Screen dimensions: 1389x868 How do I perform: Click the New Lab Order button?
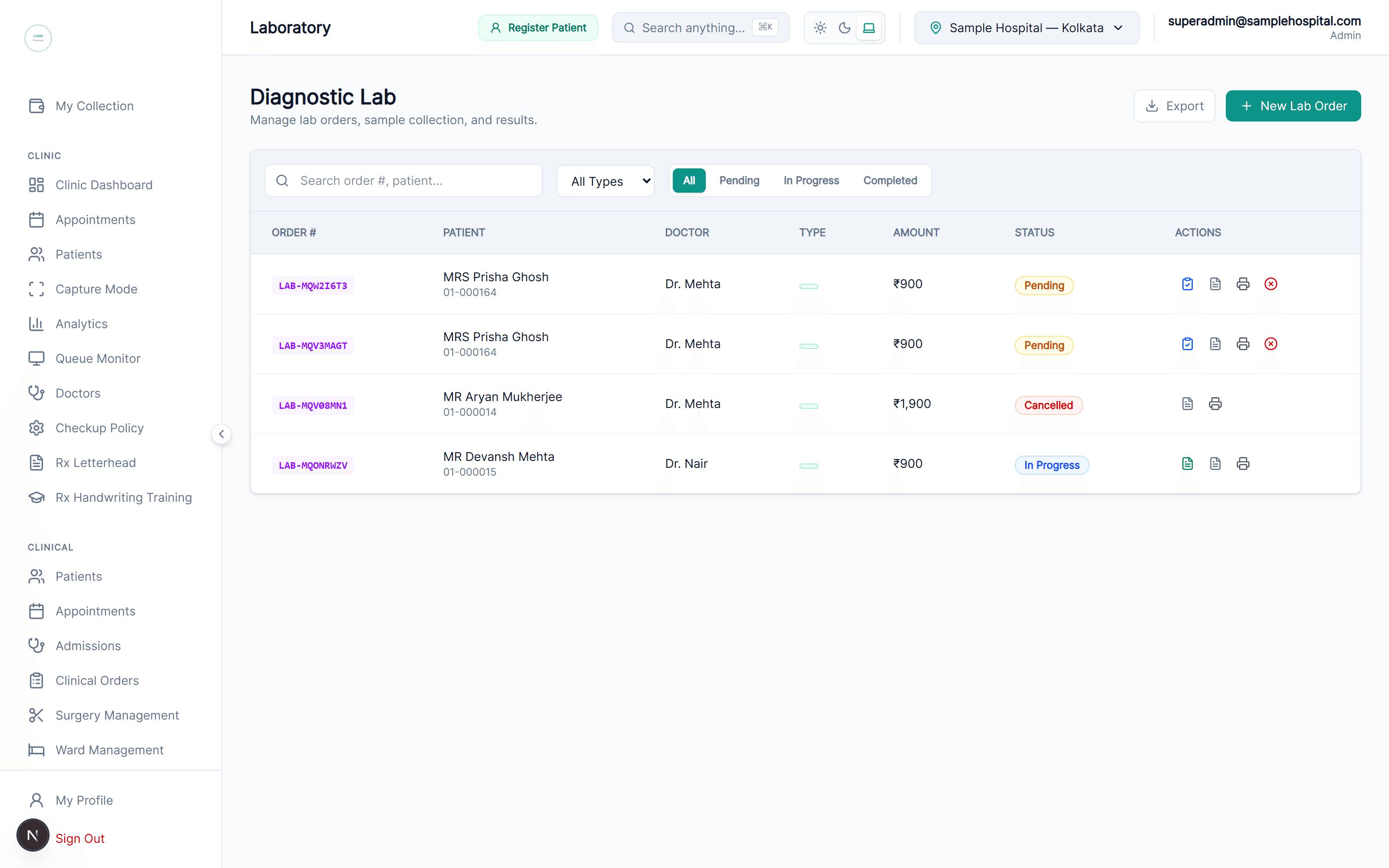point(1293,105)
